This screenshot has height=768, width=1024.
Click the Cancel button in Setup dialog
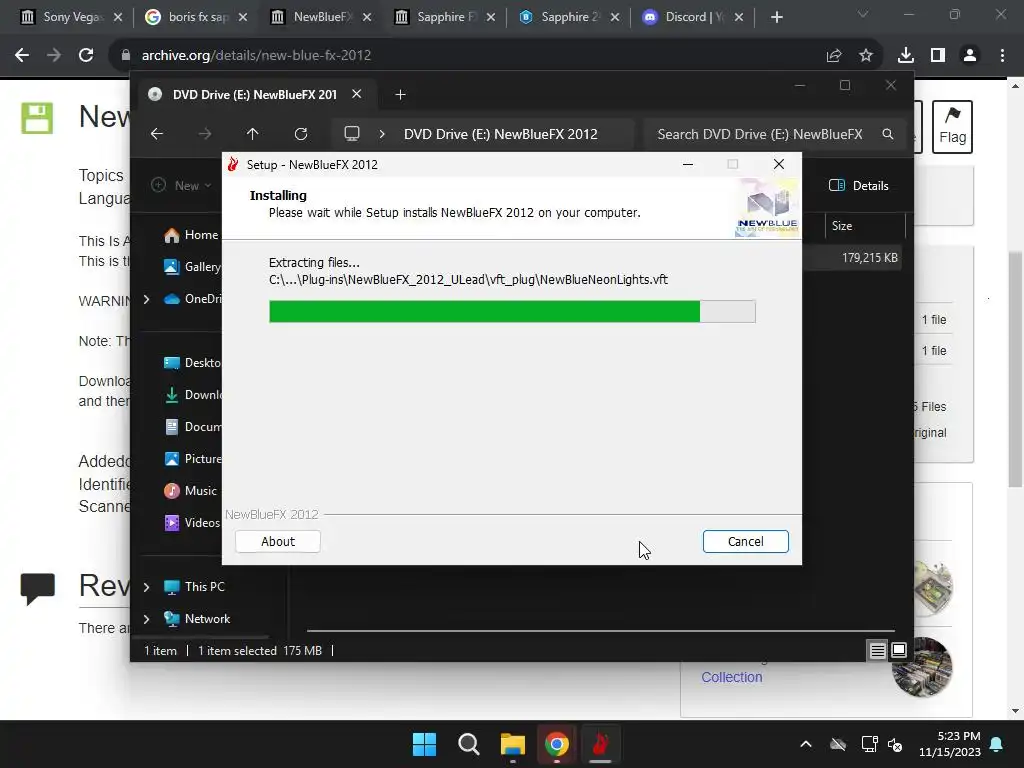(745, 541)
